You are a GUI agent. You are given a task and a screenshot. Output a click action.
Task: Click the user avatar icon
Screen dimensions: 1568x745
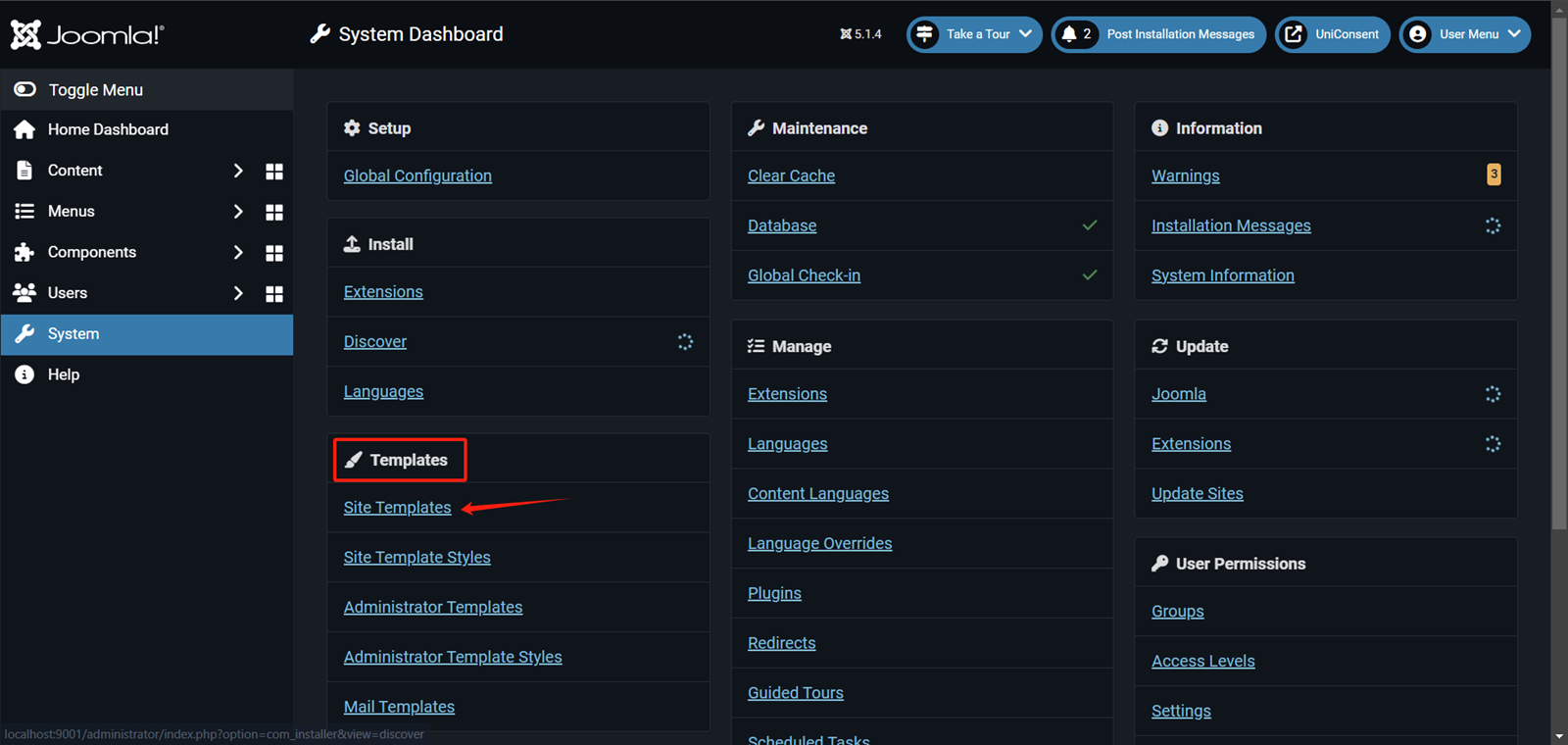click(1417, 34)
